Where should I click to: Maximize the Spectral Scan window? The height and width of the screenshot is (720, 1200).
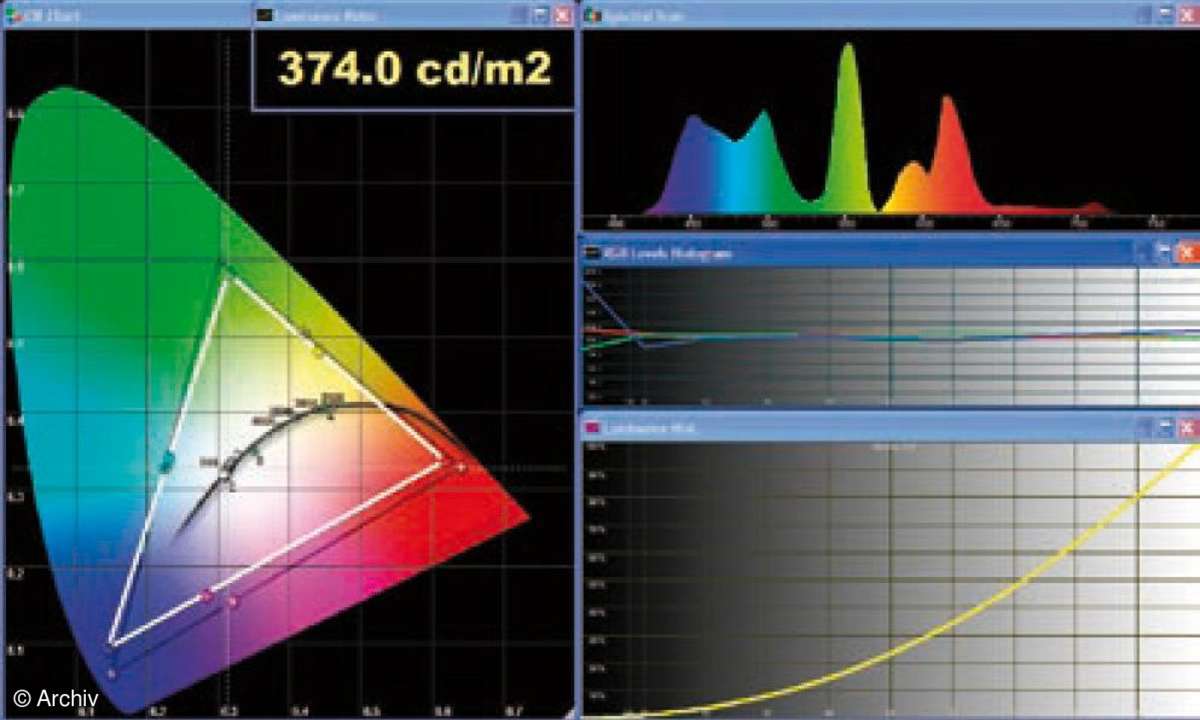1166,16
